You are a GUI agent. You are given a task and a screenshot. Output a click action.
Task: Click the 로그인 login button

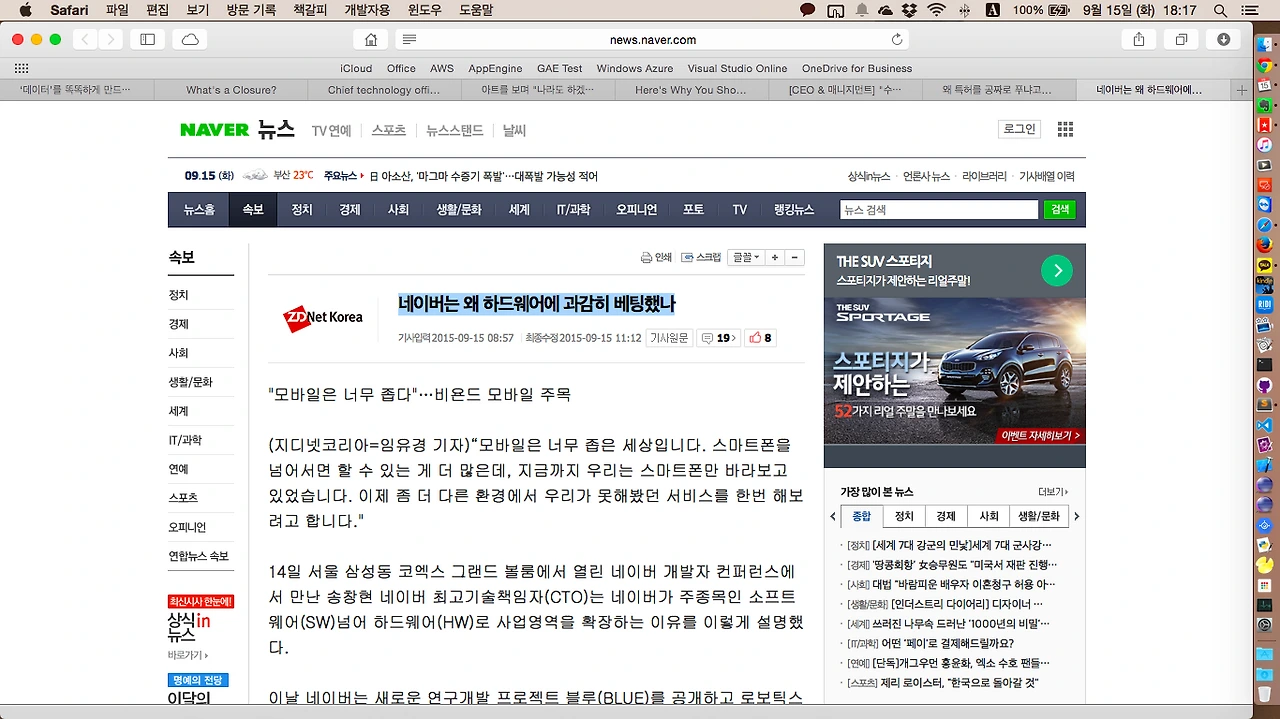[x=1020, y=129]
